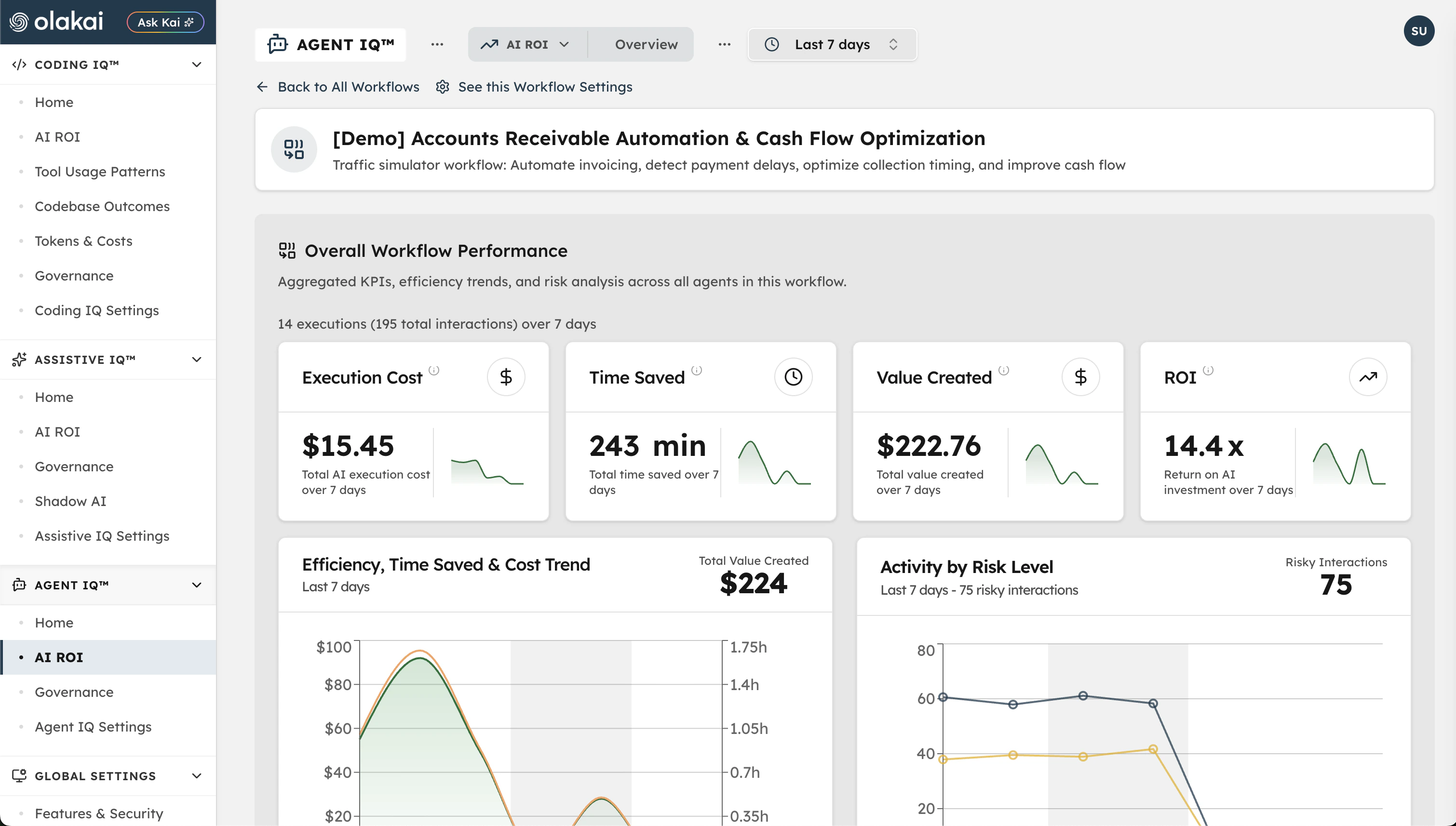Open Coding IQ Home
The height and width of the screenshot is (826, 1456).
(54, 102)
